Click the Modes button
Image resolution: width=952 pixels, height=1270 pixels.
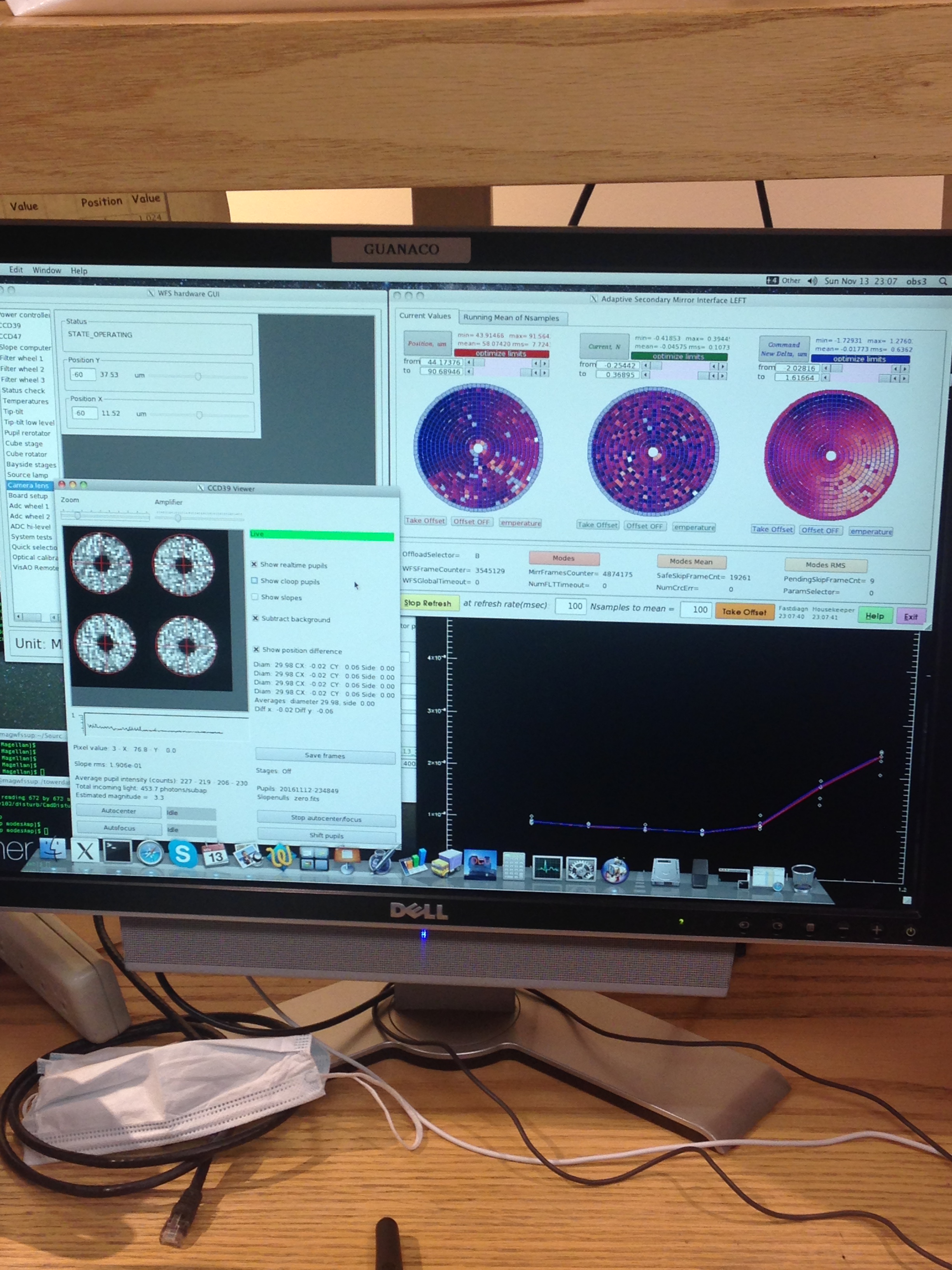click(x=564, y=558)
